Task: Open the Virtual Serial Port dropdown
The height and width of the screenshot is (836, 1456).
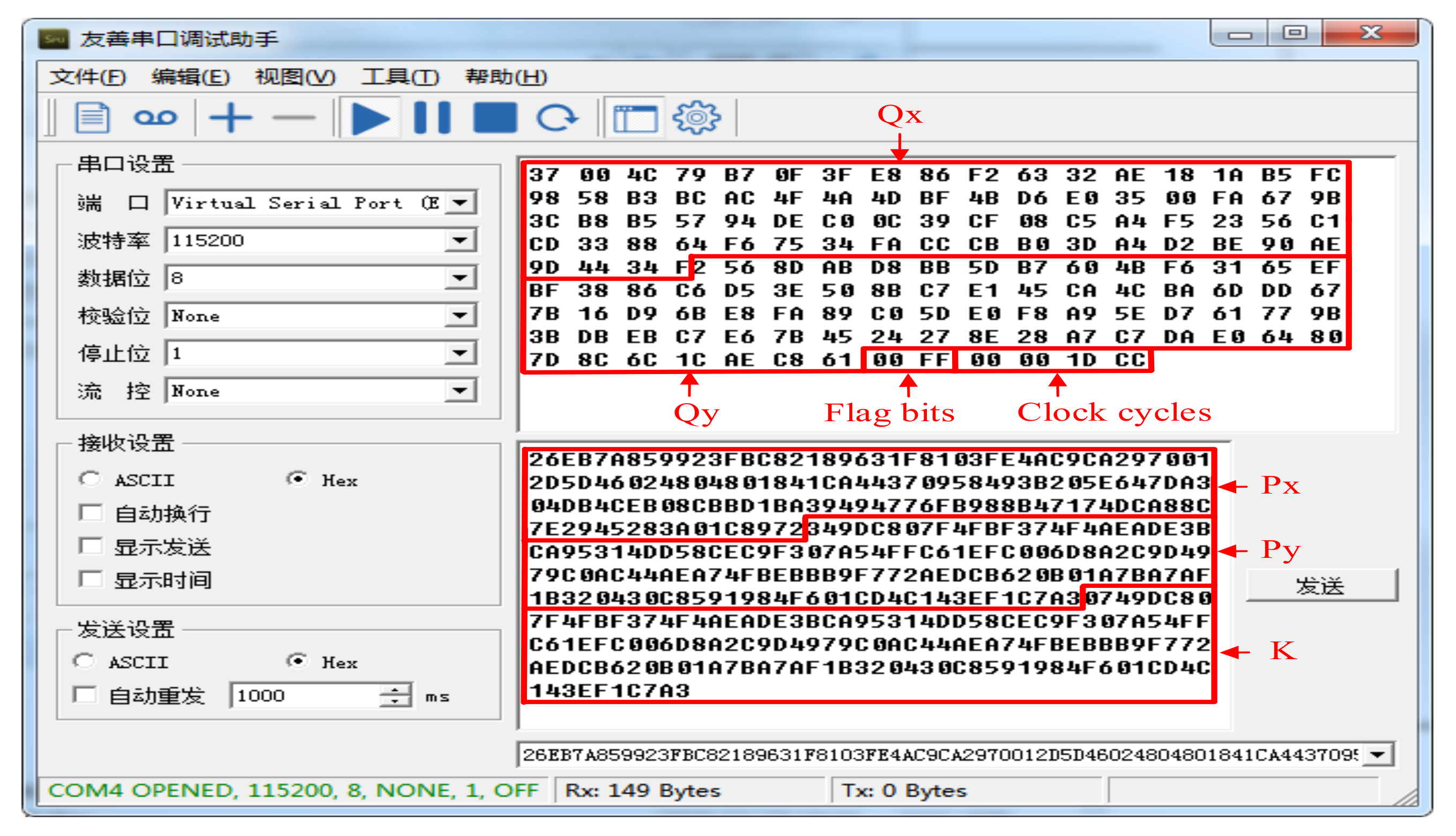Action: pyautogui.click(x=460, y=203)
